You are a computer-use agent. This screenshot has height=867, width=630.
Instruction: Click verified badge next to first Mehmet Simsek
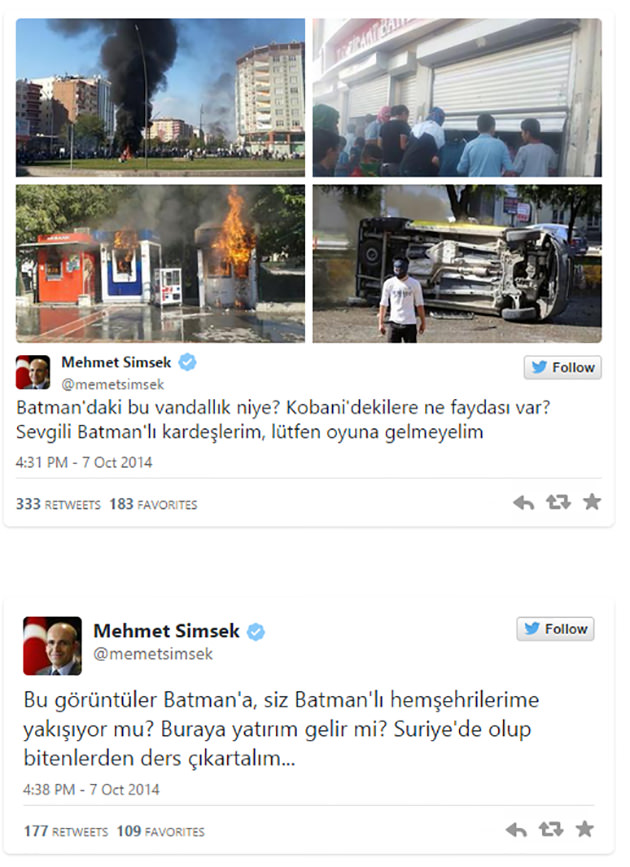click(188, 362)
